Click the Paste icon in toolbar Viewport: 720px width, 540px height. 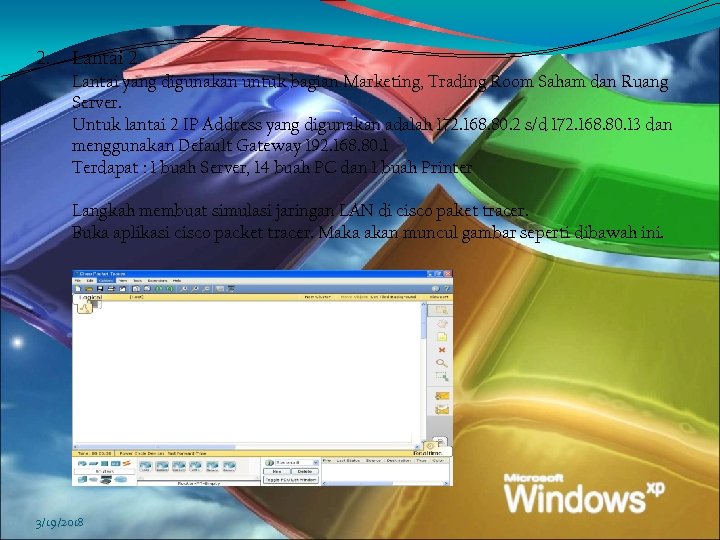pos(147,289)
